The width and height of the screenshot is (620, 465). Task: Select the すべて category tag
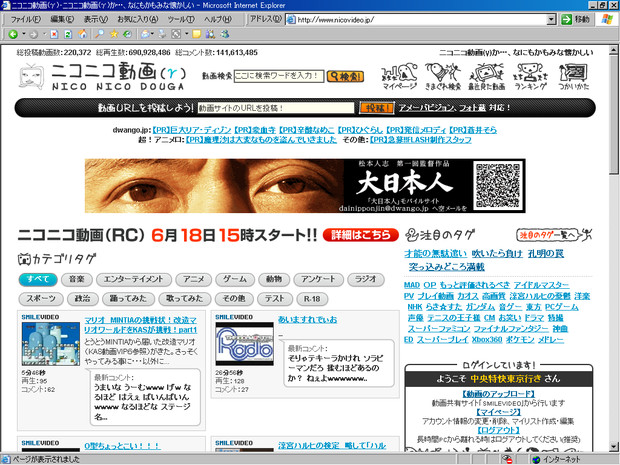pos(38,280)
